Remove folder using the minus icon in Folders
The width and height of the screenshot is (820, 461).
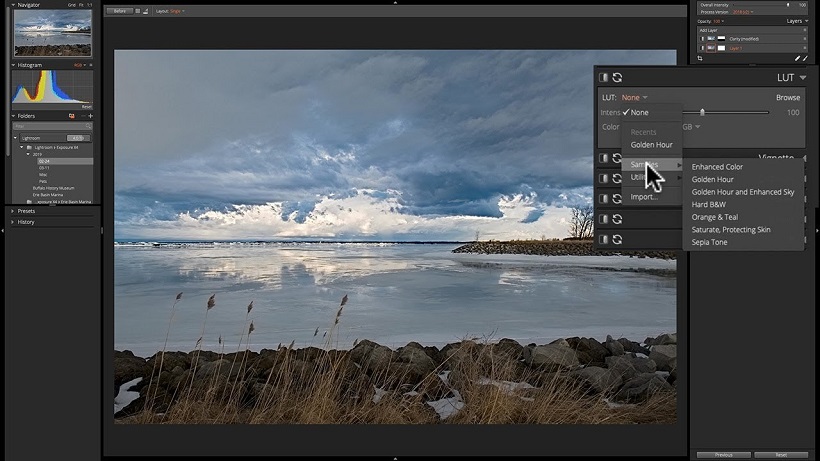(83, 116)
